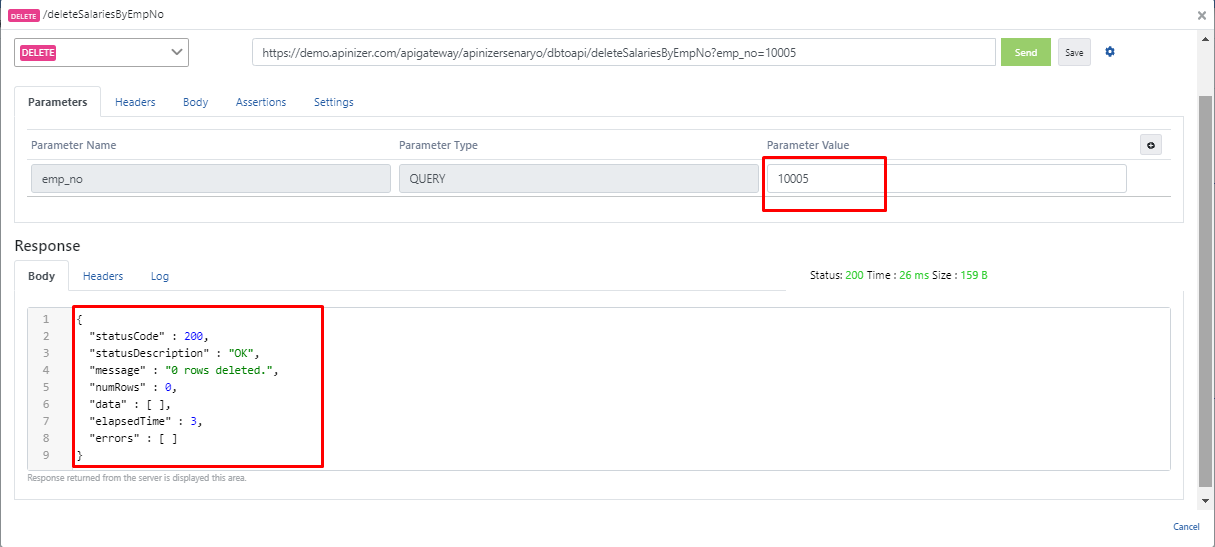Click the scrollbar down arrow

(1204, 499)
